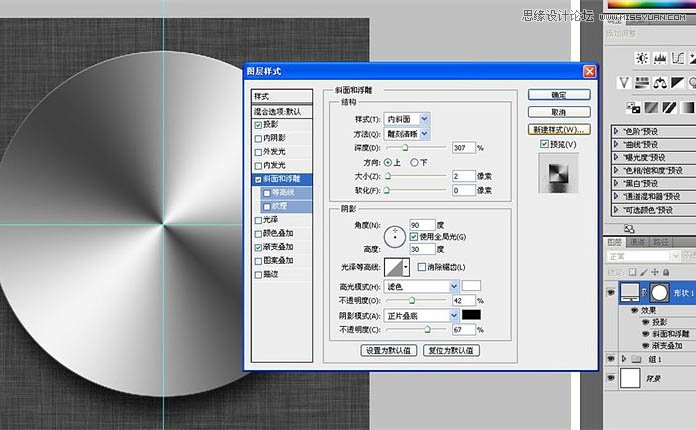Add a Curves adjustment from the Adjustments panel

click(678, 58)
